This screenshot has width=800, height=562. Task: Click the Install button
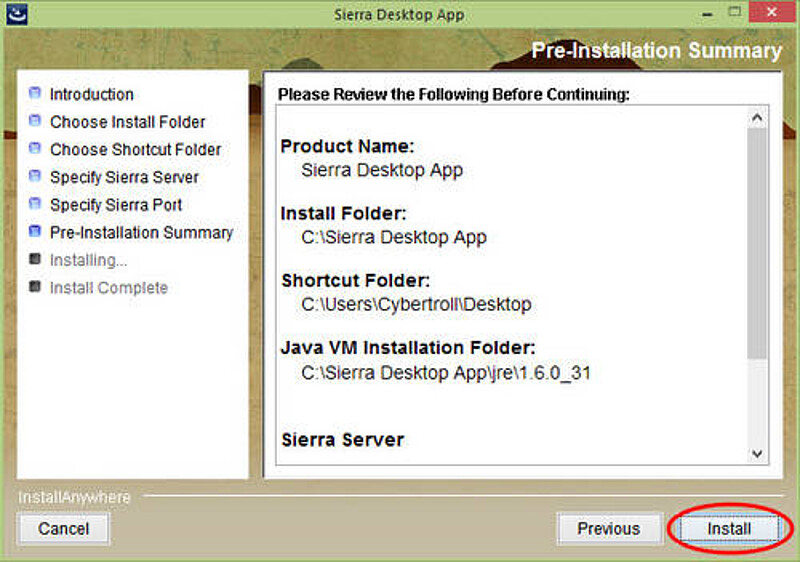coord(729,529)
